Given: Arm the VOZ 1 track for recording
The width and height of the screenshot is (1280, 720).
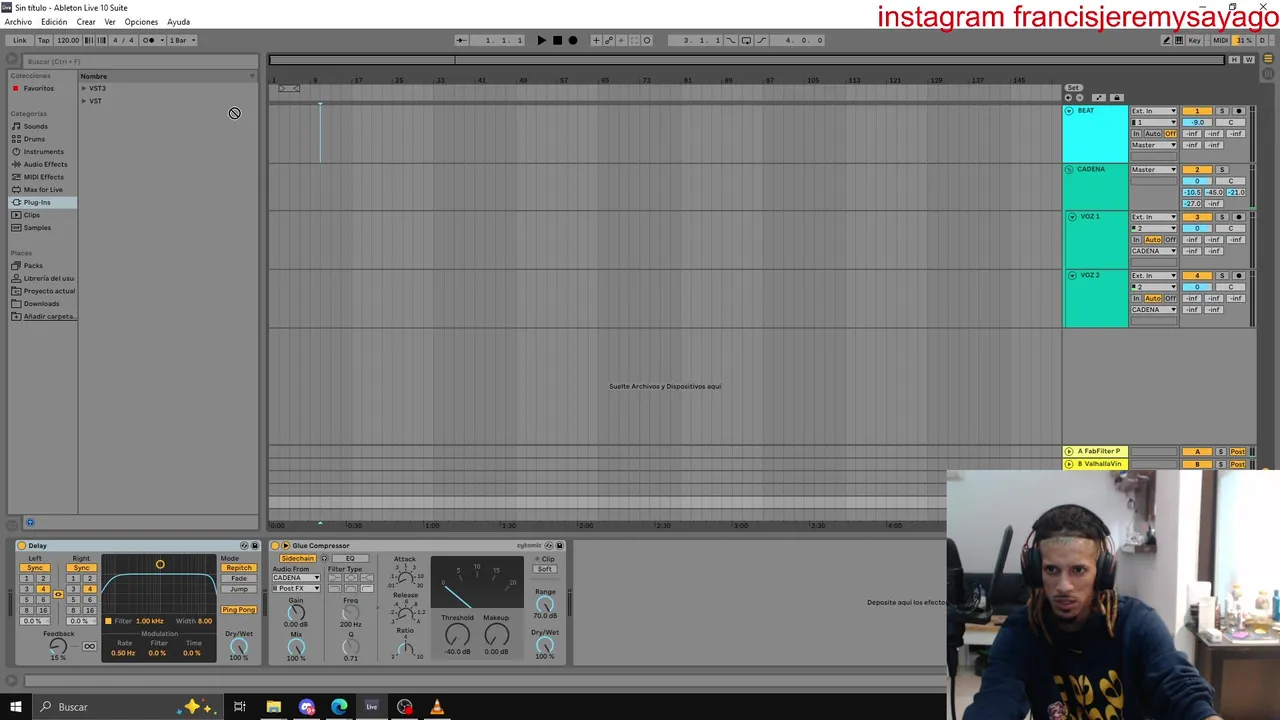Looking at the screenshot, I should [x=1238, y=217].
